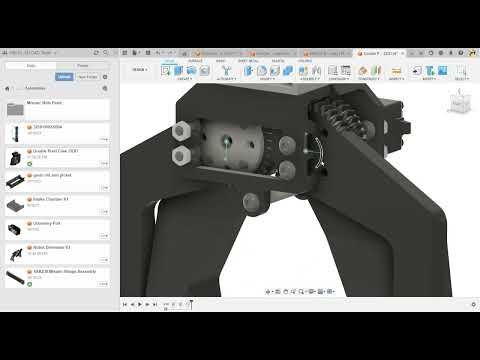The image size is (480, 360).
Task: Select the Combine tool in Modify
Action: pos(288,70)
